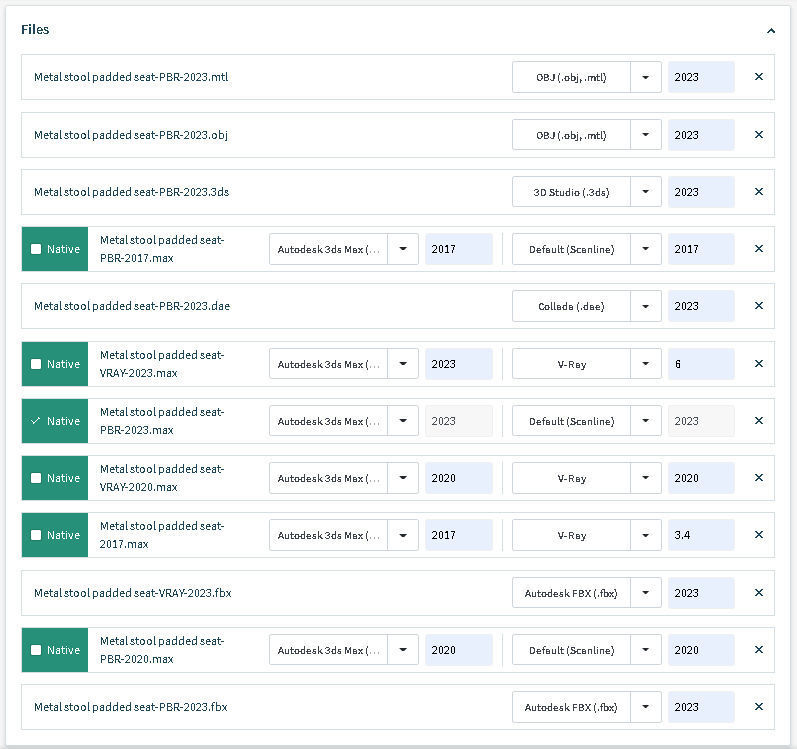Screen dimensions: 797x749
Task: Click version field for PBR-2023.obj
Action: 700,135
